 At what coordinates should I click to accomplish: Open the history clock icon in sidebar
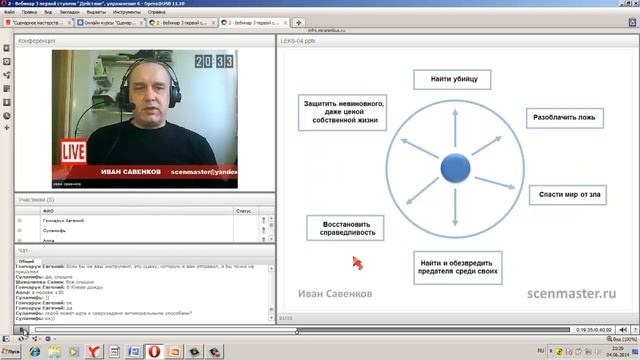[x=7, y=116]
